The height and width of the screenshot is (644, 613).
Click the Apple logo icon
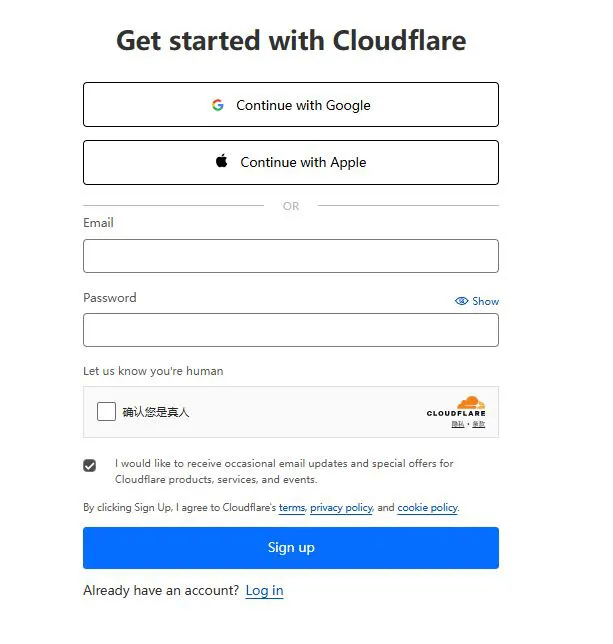222,161
